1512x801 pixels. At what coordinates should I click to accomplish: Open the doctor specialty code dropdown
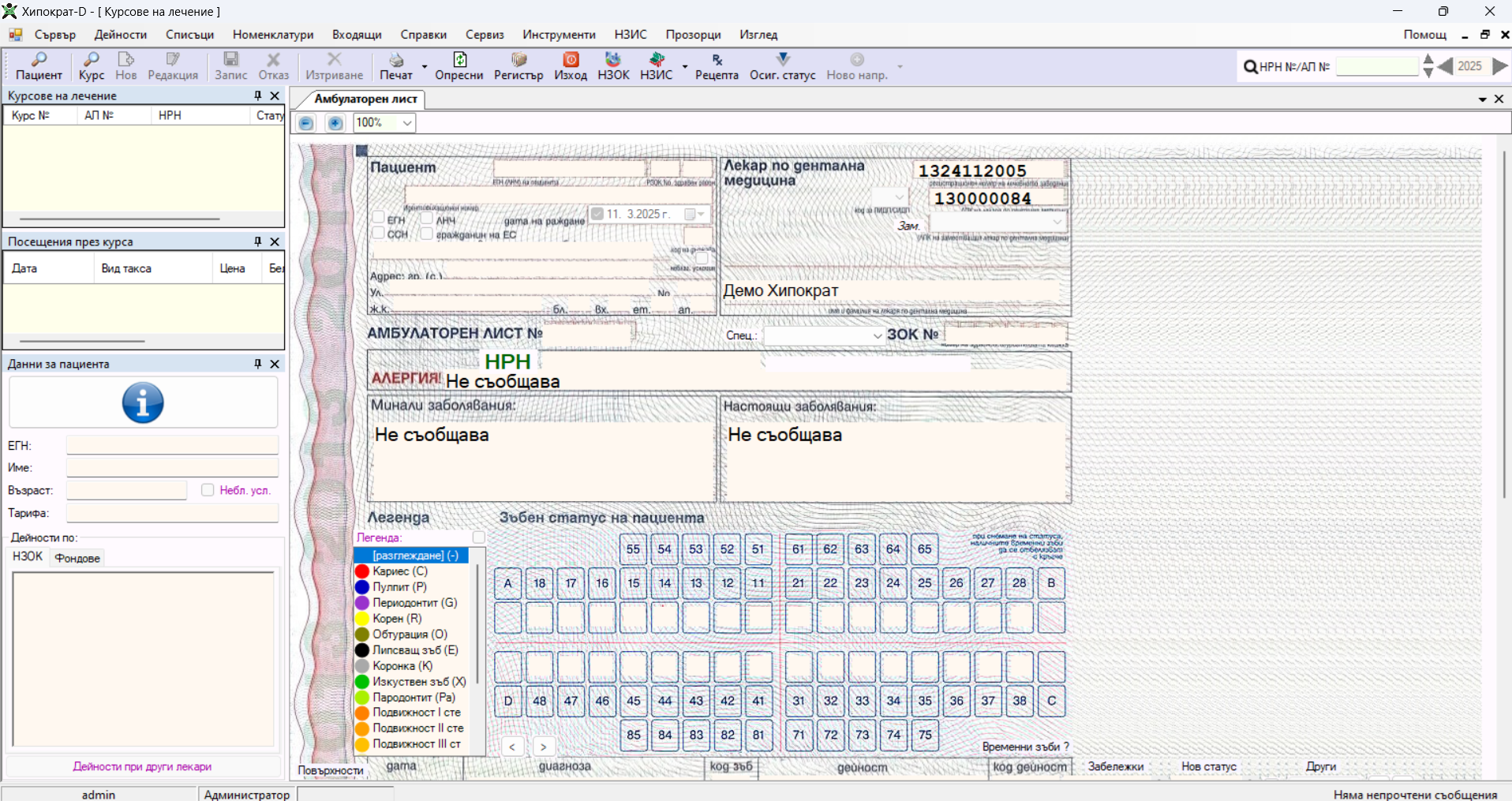[899, 197]
